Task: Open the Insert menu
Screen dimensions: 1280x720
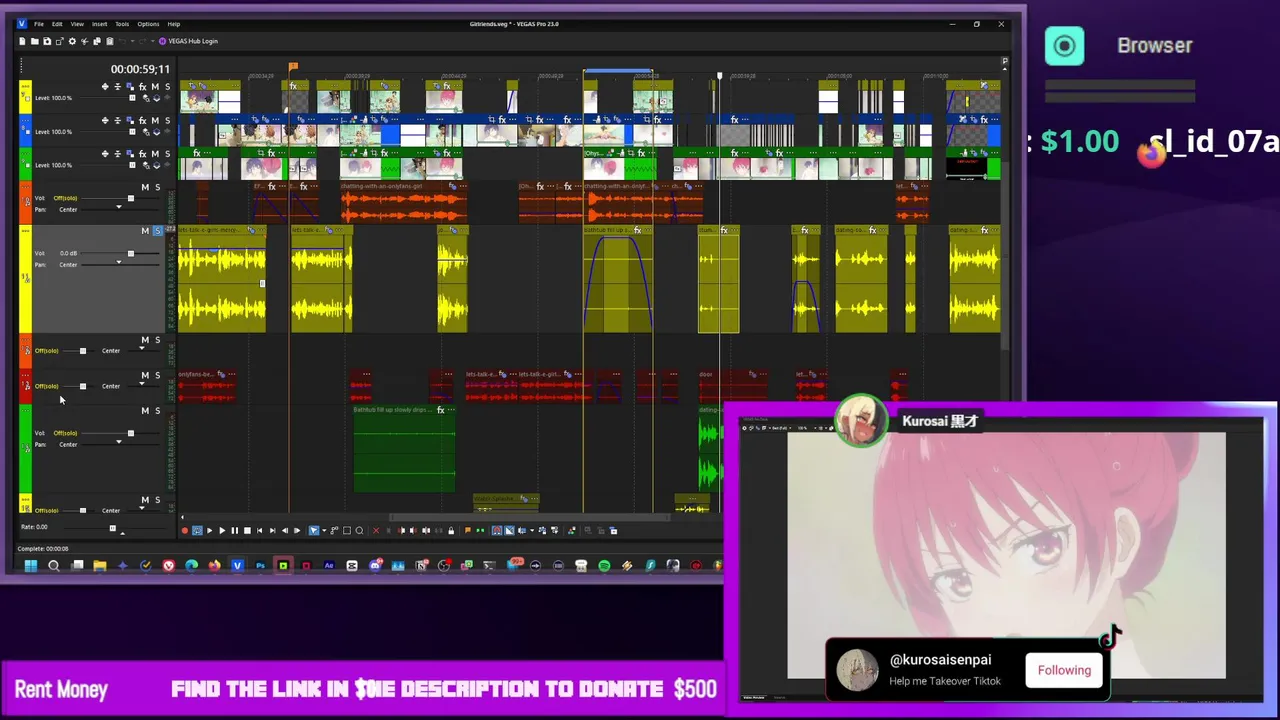Action: point(100,24)
